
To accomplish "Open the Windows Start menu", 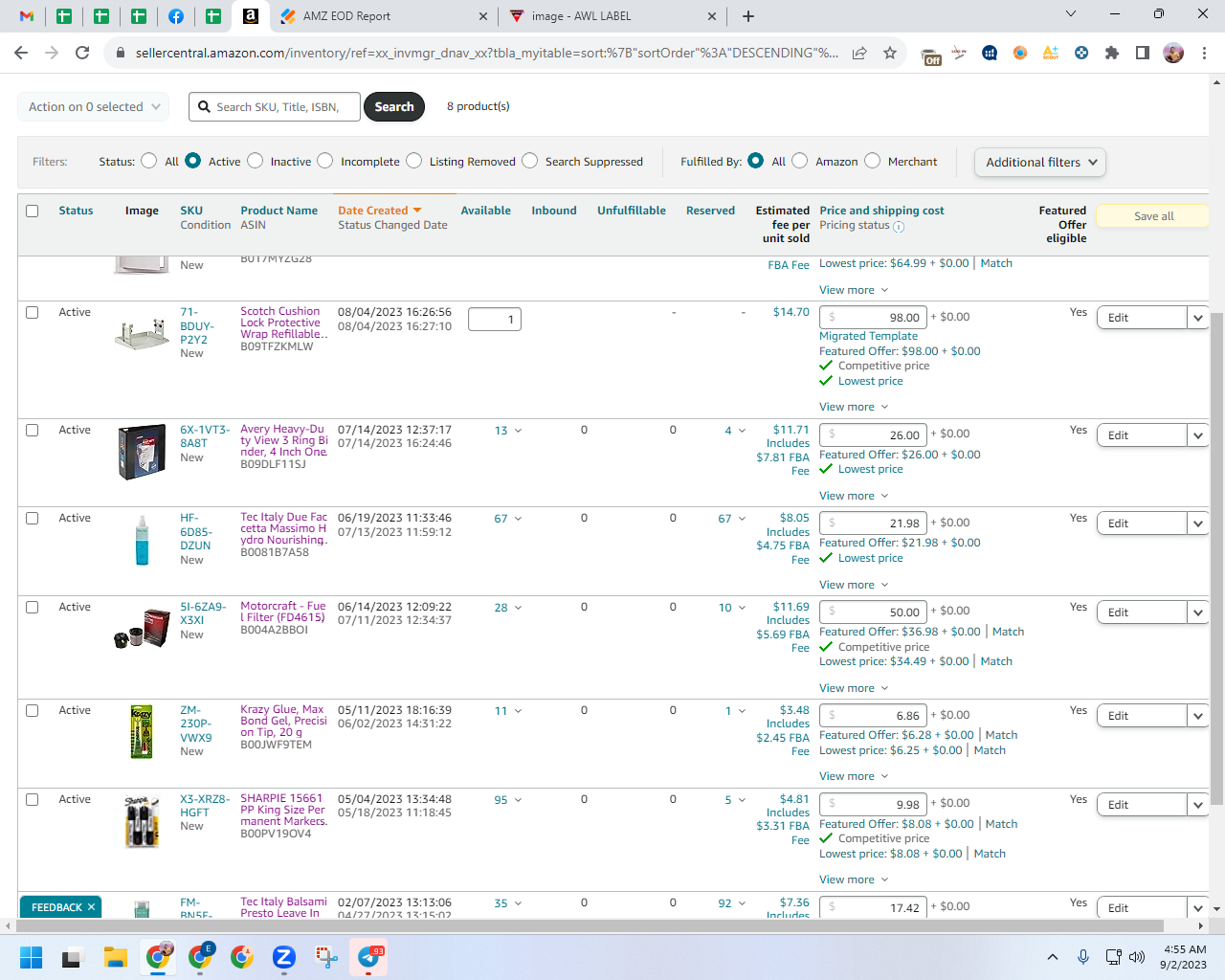I will pos(31,957).
